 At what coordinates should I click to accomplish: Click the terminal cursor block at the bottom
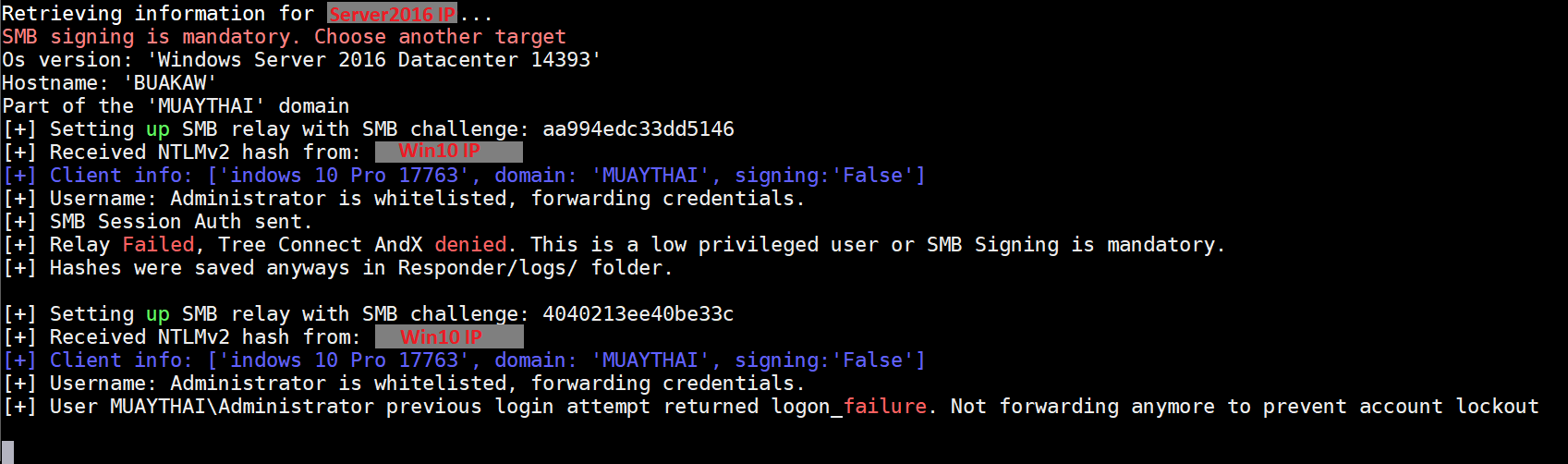click(x=8, y=452)
